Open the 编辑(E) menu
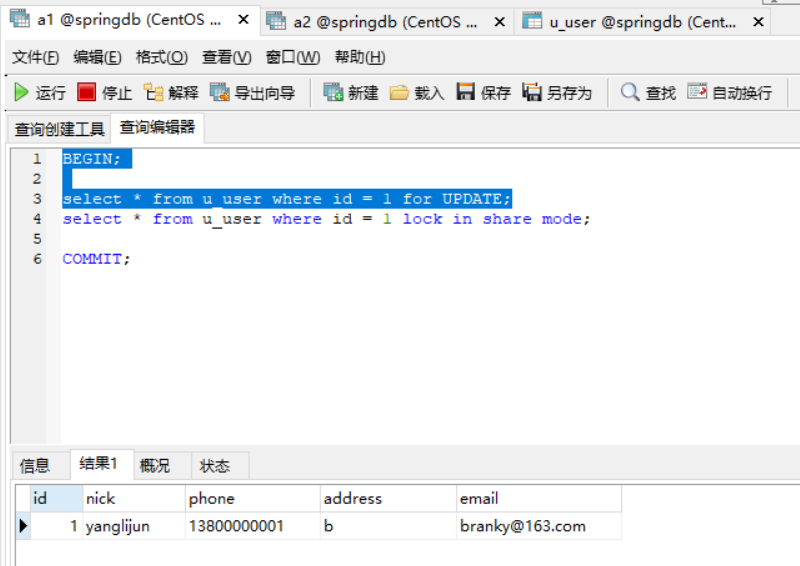 pos(97,57)
